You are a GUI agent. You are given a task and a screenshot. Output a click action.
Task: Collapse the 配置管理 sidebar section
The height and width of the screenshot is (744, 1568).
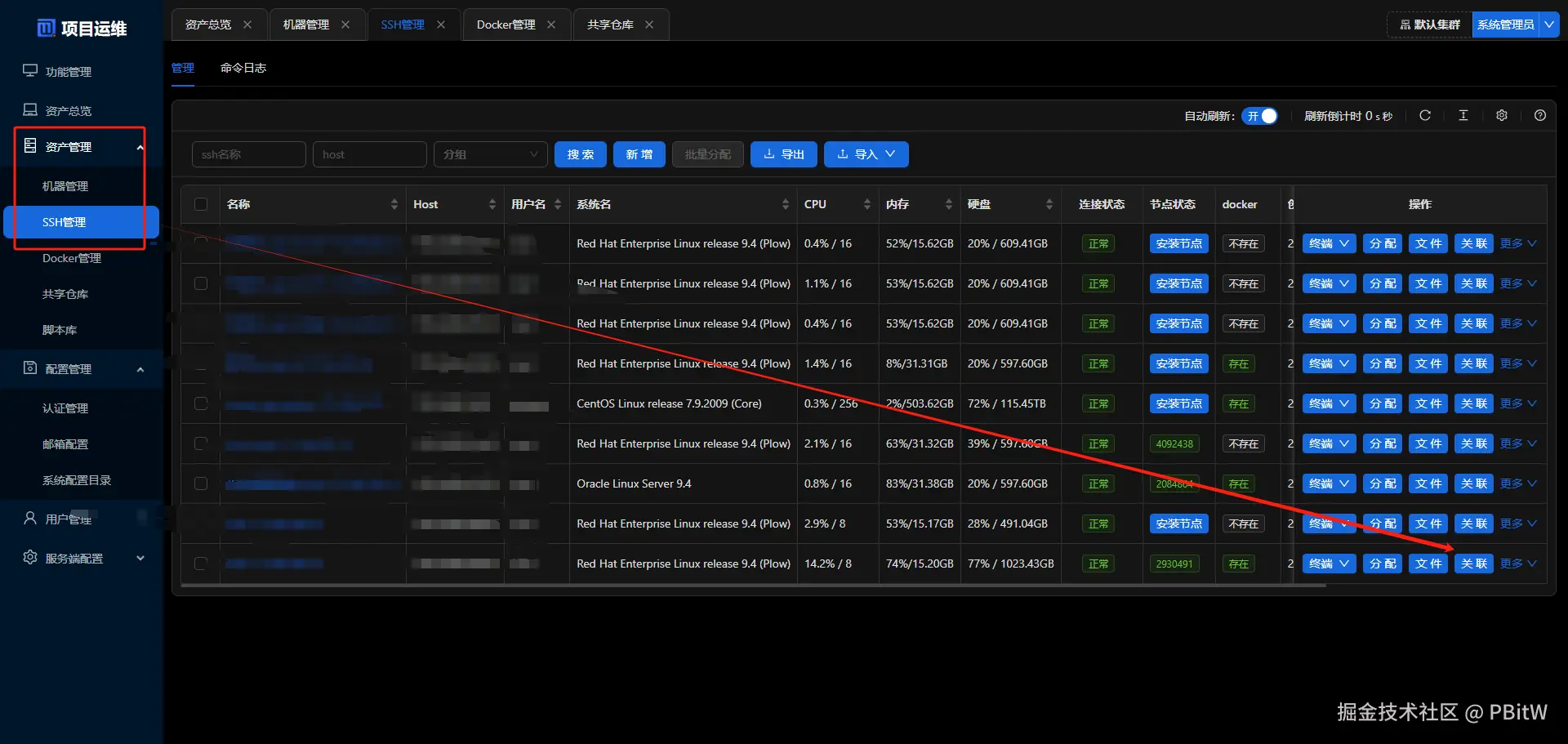[140, 369]
